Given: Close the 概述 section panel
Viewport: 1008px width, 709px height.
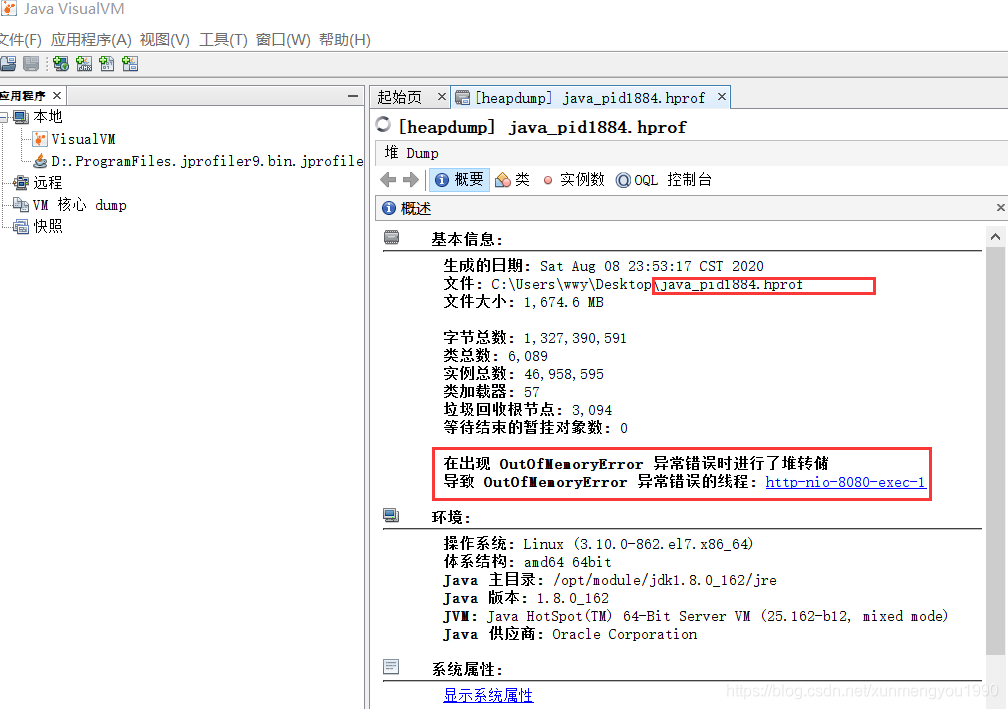Looking at the screenshot, I should [x=1000, y=208].
